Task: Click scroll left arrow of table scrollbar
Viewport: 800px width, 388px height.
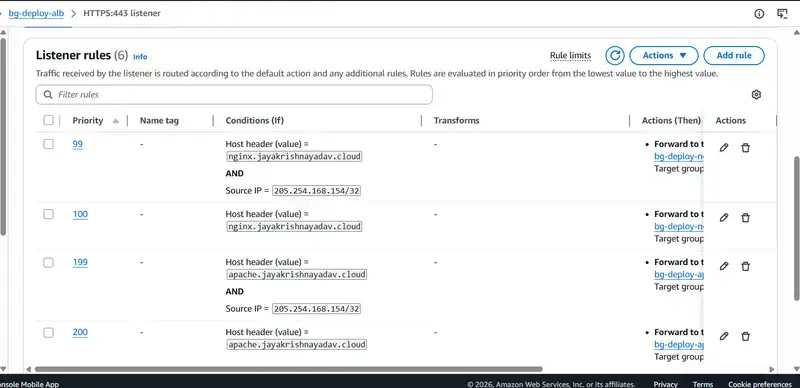Action: 28,369
